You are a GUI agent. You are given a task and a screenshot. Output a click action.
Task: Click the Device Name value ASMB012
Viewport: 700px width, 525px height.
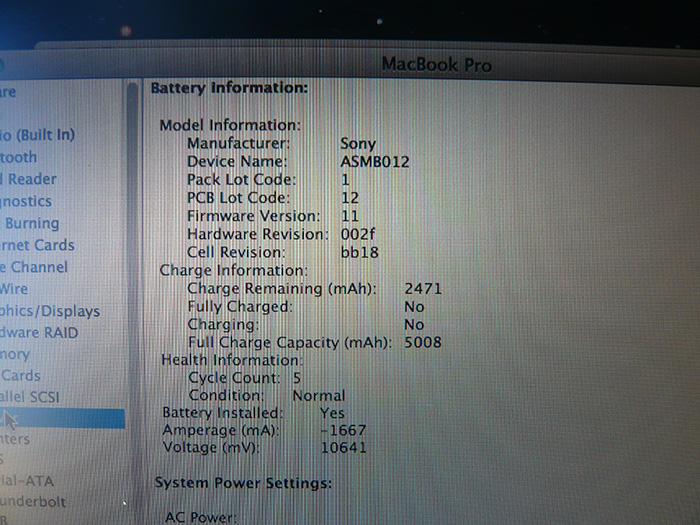tap(375, 162)
